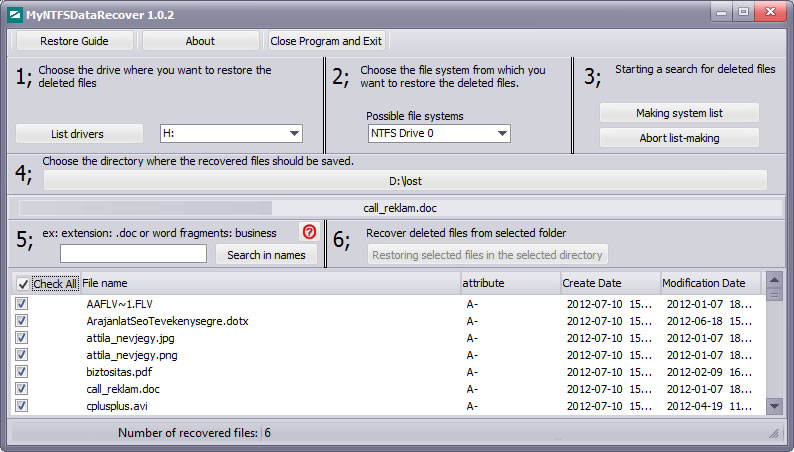Start Making system list

[679, 113]
